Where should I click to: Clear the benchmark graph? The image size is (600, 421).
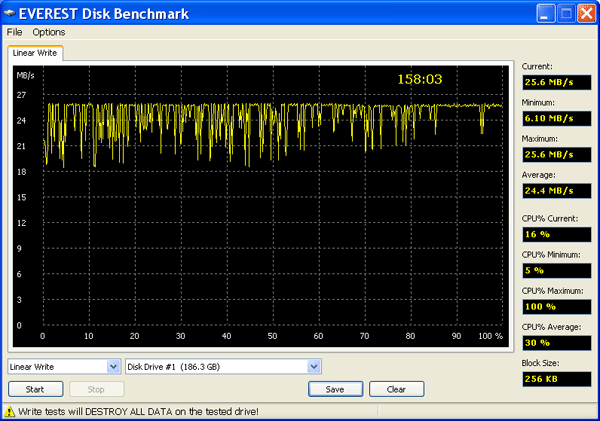[396, 389]
